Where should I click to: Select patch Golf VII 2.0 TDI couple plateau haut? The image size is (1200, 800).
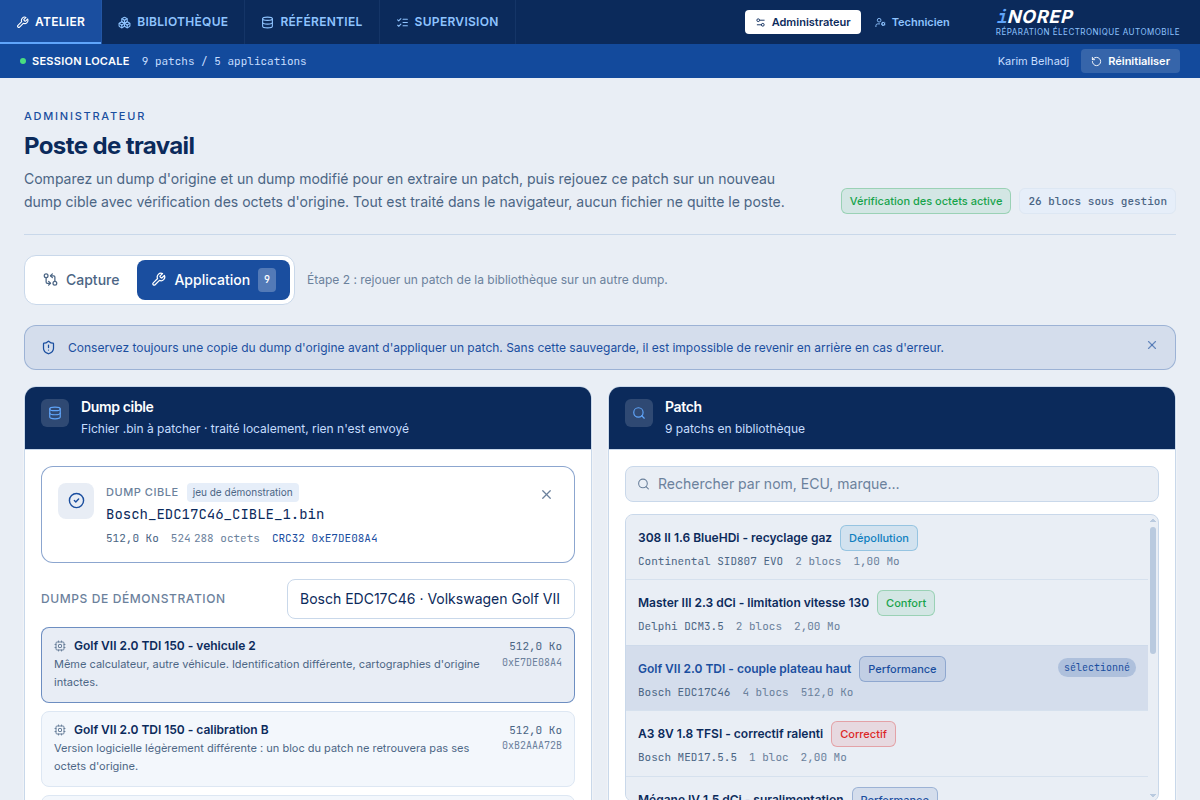tap(887, 678)
